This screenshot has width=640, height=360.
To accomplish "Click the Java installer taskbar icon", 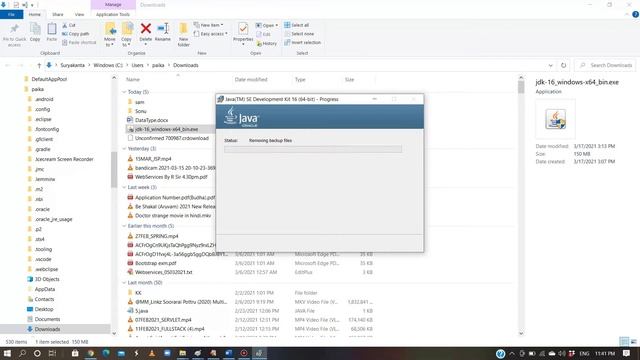I will click(259, 353).
